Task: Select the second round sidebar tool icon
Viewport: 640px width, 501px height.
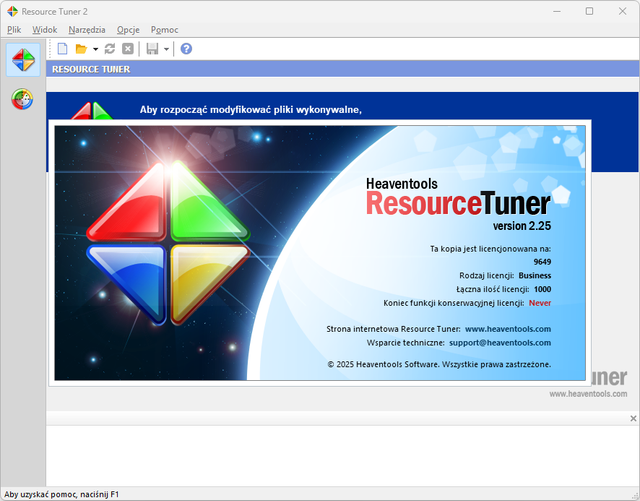Action: [x=22, y=99]
